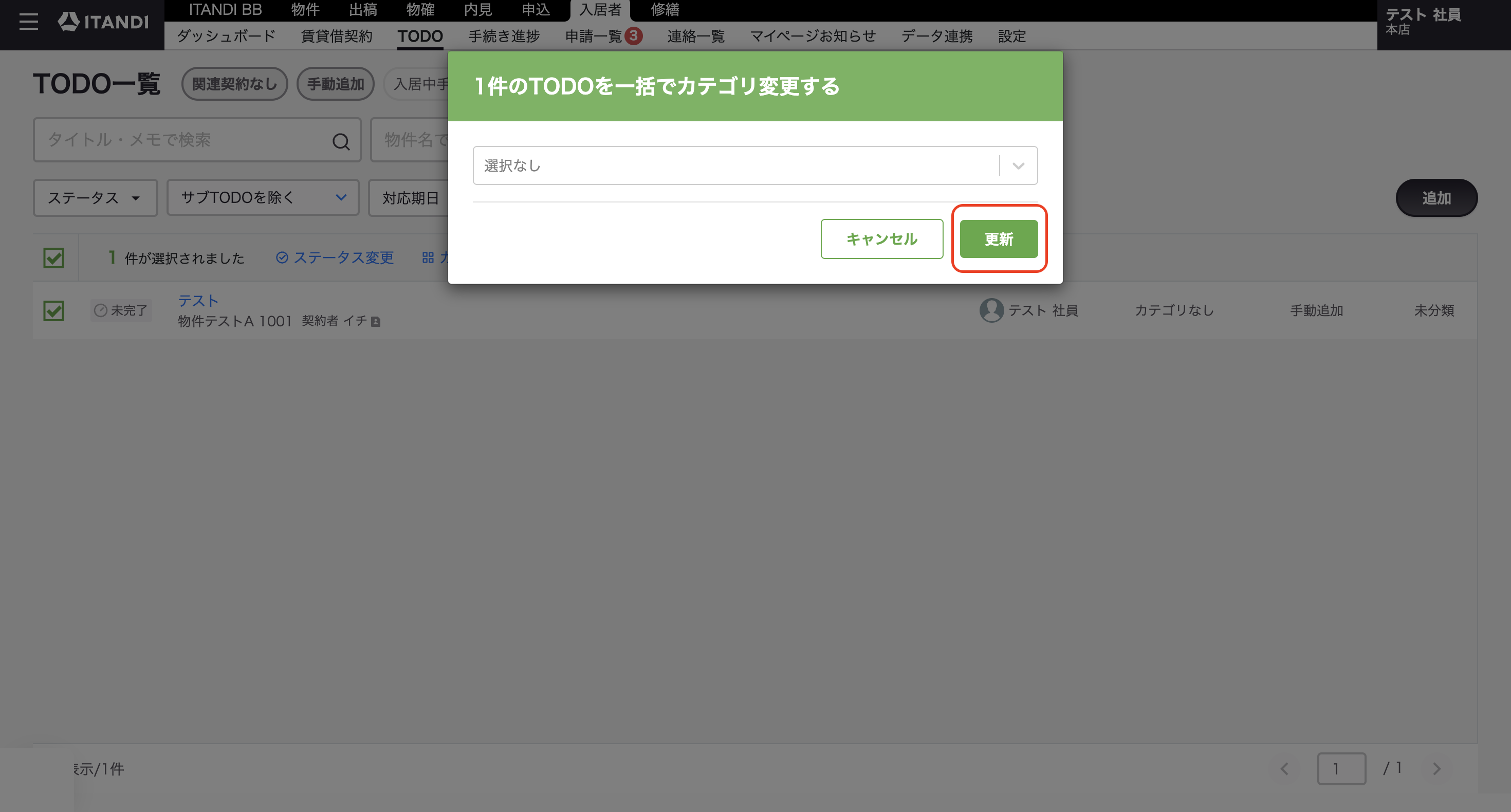This screenshot has height=812, width=1511.
Task: Click the 物件名 search input field
Action: pyautogui.click(x=410, y=140)
